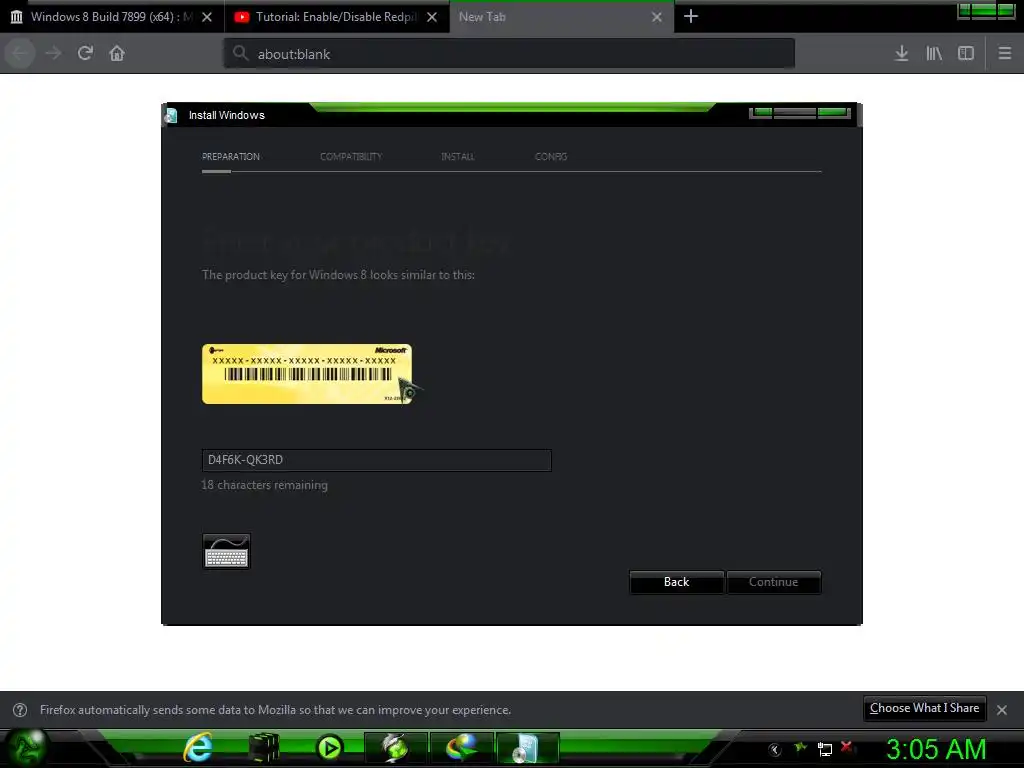Open the Library bookshelf icon
The image size is (1024, 768).
934,54
